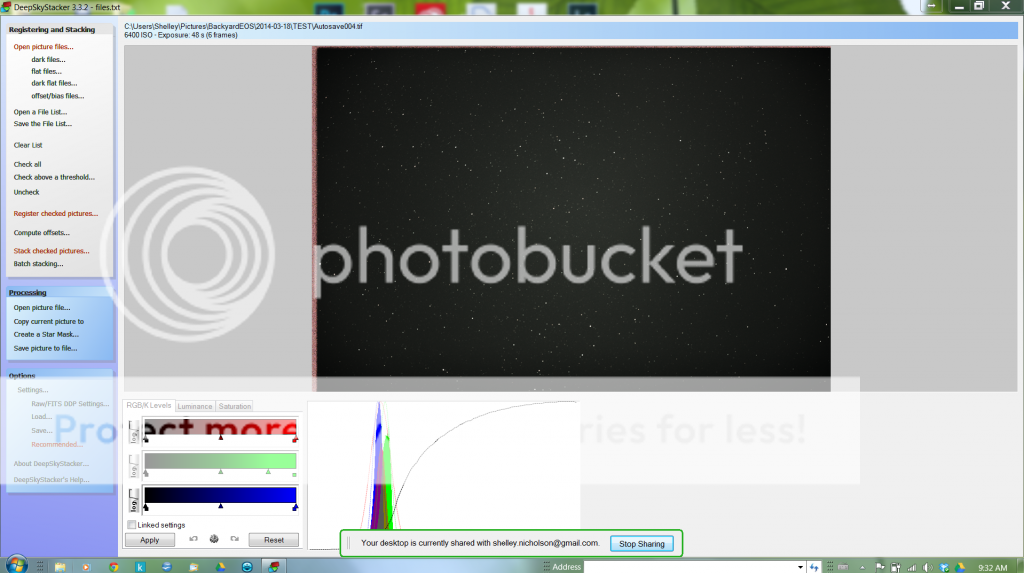The width and height of the screenshot is (1024, 573).
Task: Open Windows Media Player taskbar icon
Action: (x=86, y=567)
